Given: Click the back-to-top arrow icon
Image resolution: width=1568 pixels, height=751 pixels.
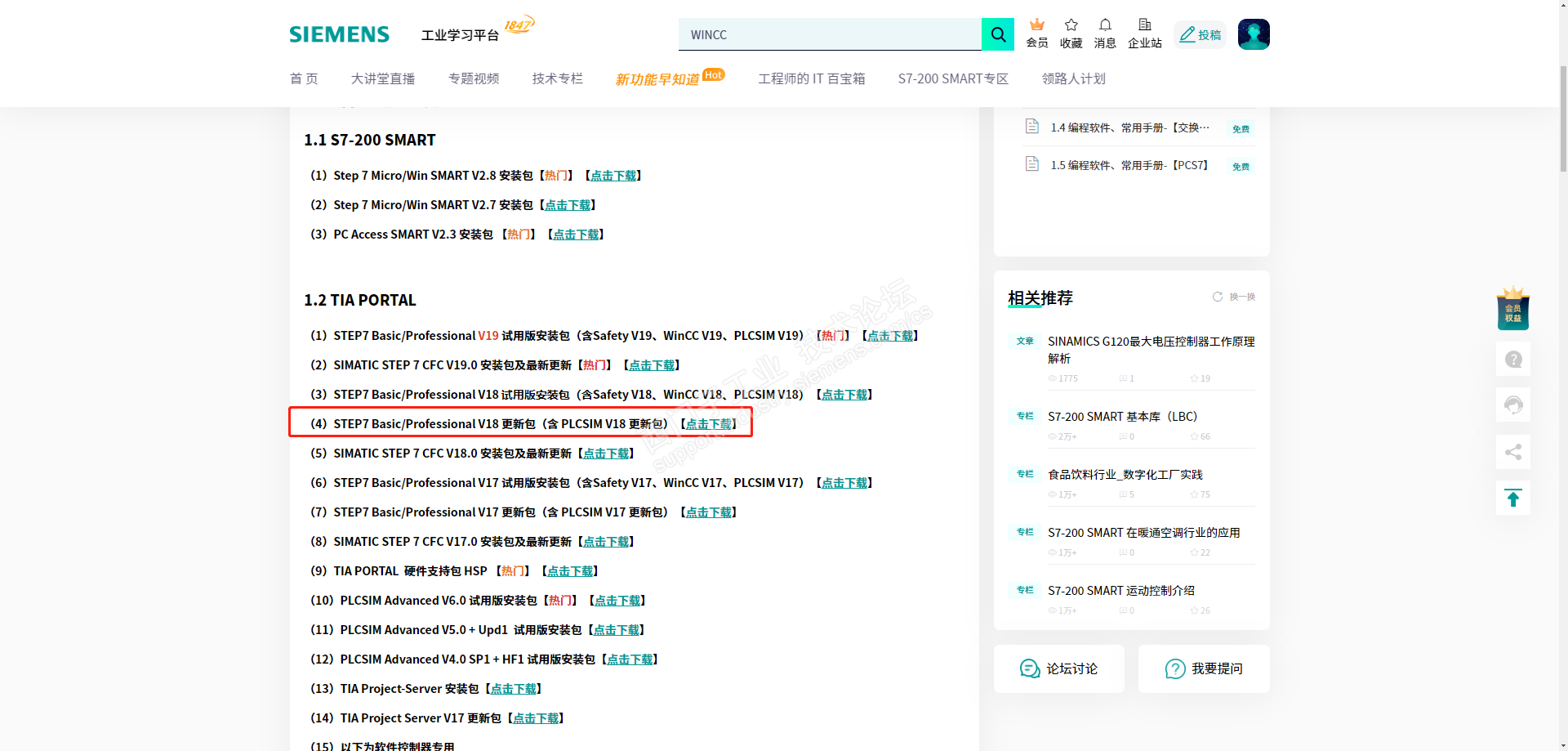Looking at the screenshot, I should (1513, 498).
